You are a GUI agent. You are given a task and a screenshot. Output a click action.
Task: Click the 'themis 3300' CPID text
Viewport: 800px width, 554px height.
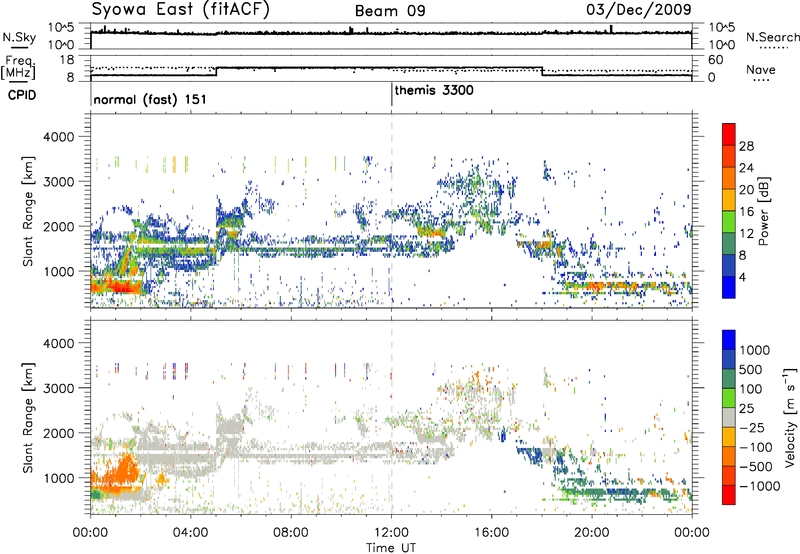tap(434, 90)
